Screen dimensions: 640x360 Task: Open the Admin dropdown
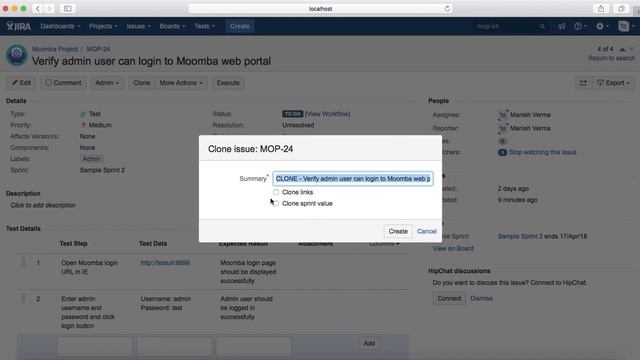point(107,83)
